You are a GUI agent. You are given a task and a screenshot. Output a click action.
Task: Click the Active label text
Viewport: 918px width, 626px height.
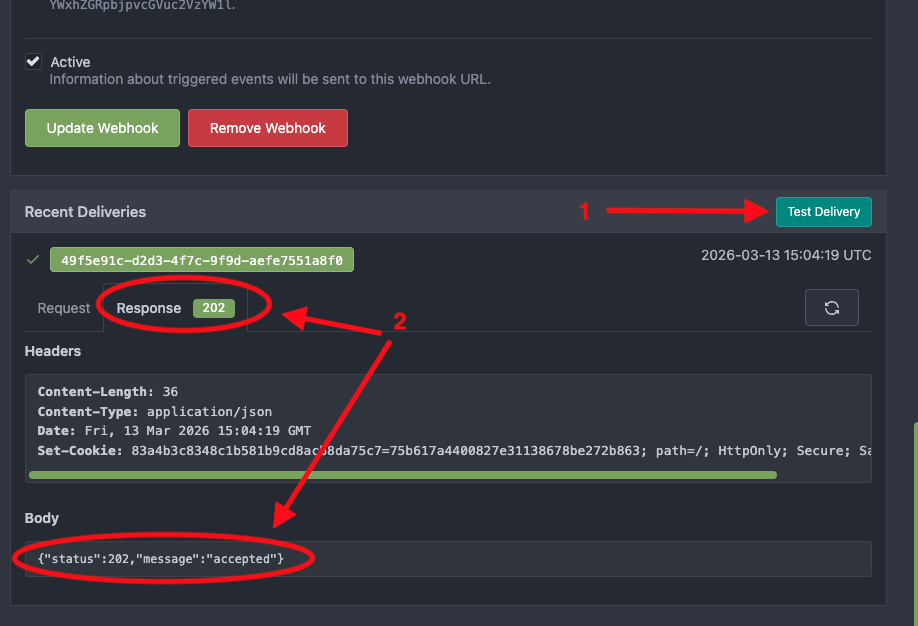(x=71, y=61)
